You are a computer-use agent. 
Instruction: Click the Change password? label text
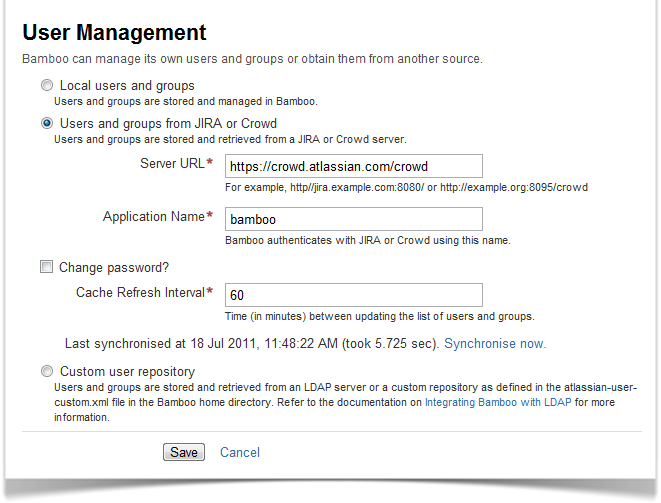[114, 267]
